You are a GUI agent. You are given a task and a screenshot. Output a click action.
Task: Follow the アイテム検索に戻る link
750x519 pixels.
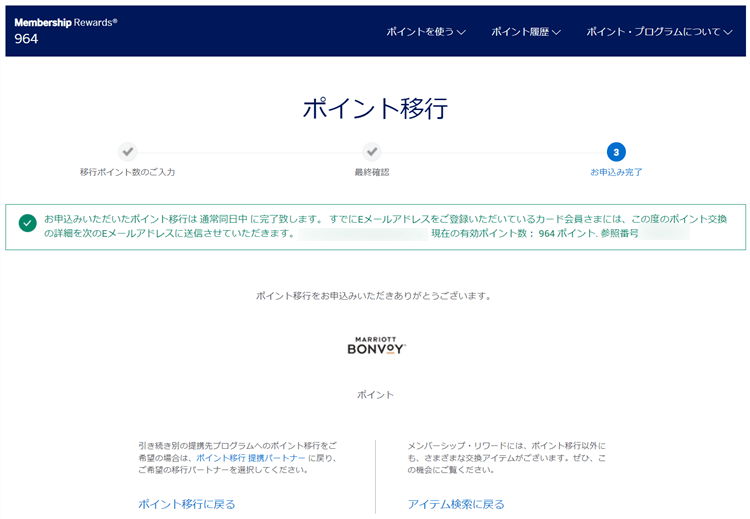(x=456, y=504)
